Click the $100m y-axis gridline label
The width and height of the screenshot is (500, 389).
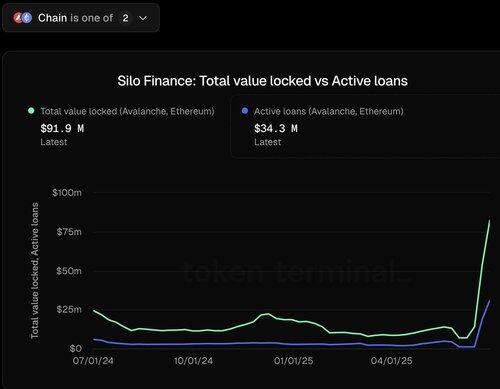[67, 193]
